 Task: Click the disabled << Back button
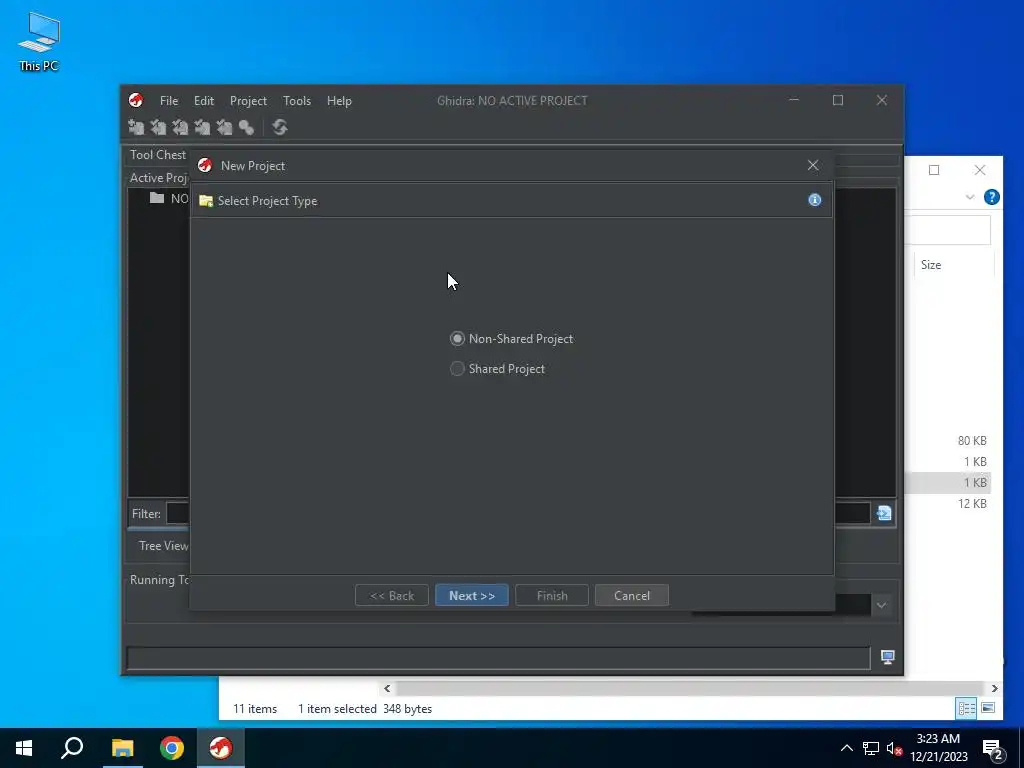click(x=392, y=596)
